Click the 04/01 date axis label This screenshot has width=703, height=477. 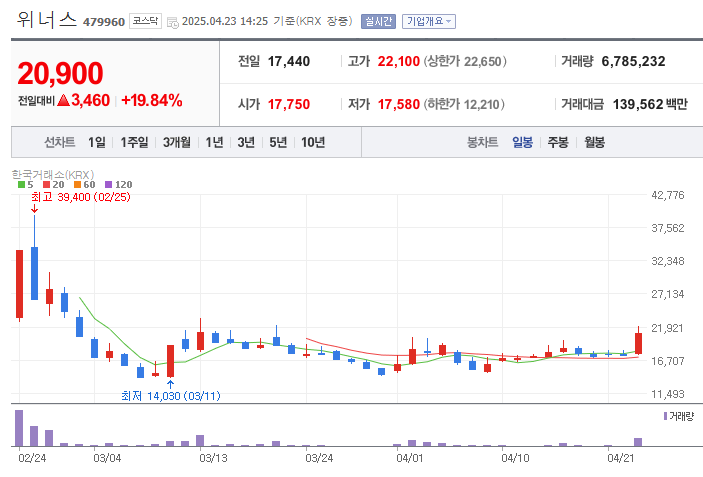tap(409, 458)
